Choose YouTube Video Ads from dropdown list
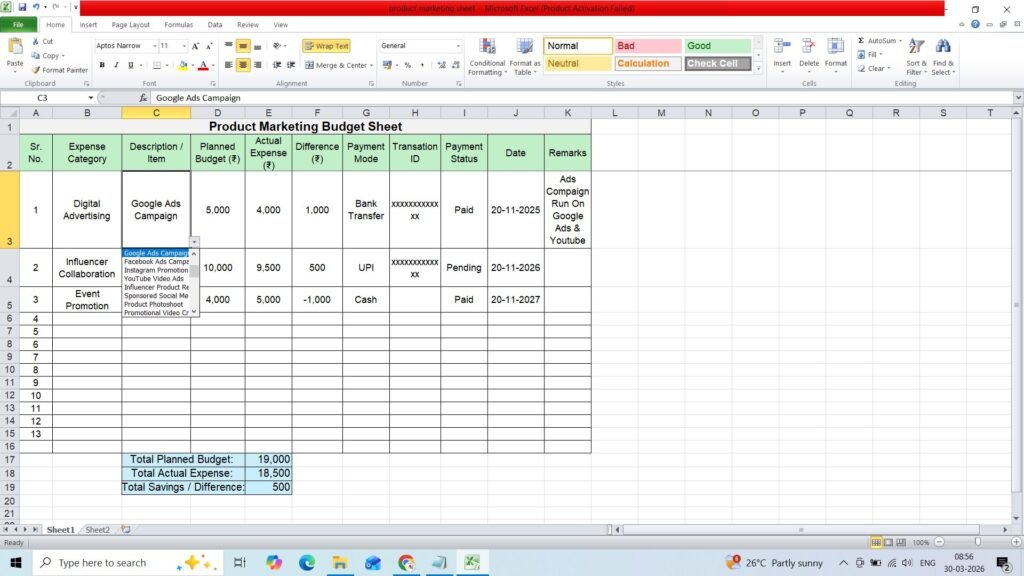Viewport: 1024px width, 576px height. click(x=155, y=279)
